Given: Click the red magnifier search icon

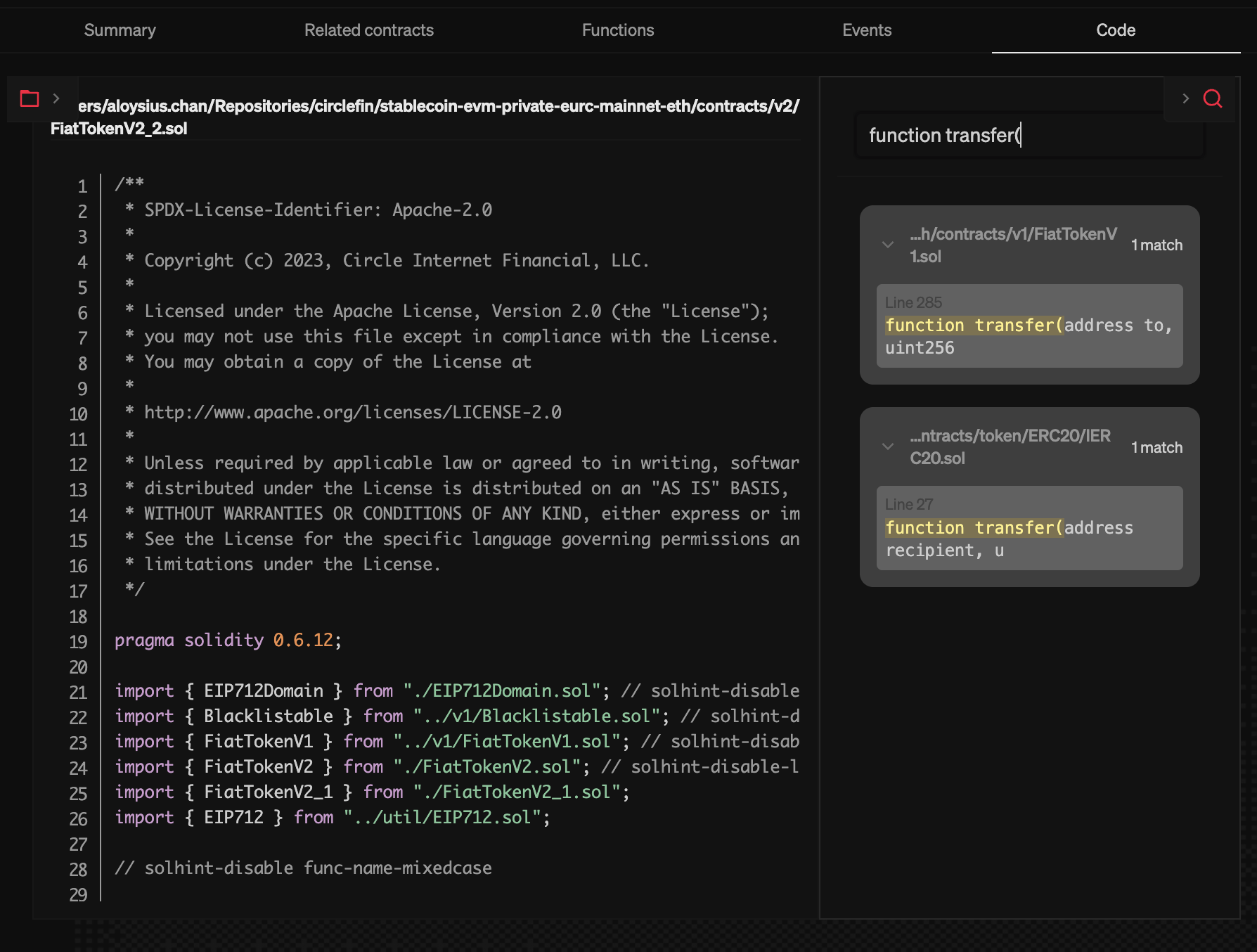Looking at the screenshot, I should 1213,99.
